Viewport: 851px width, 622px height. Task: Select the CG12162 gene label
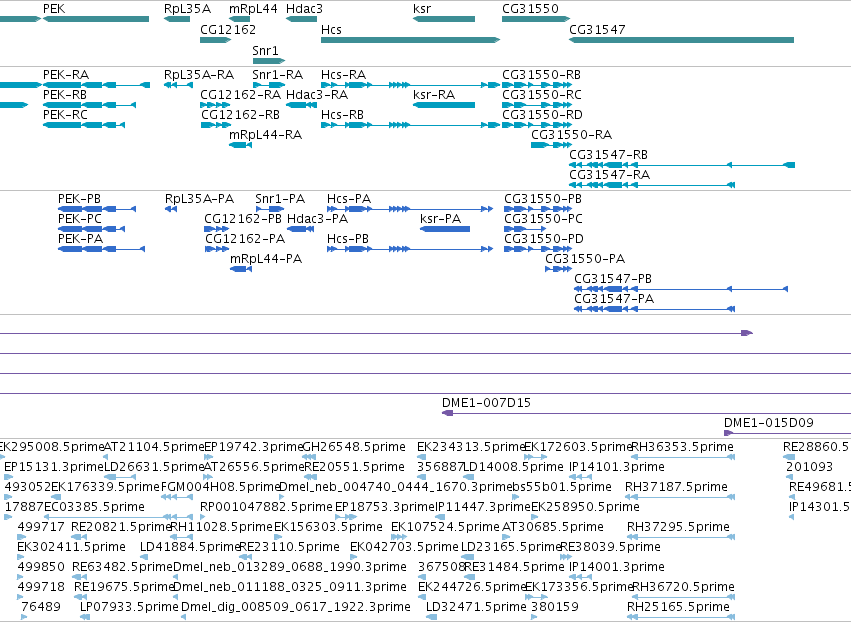coord(227,29)
